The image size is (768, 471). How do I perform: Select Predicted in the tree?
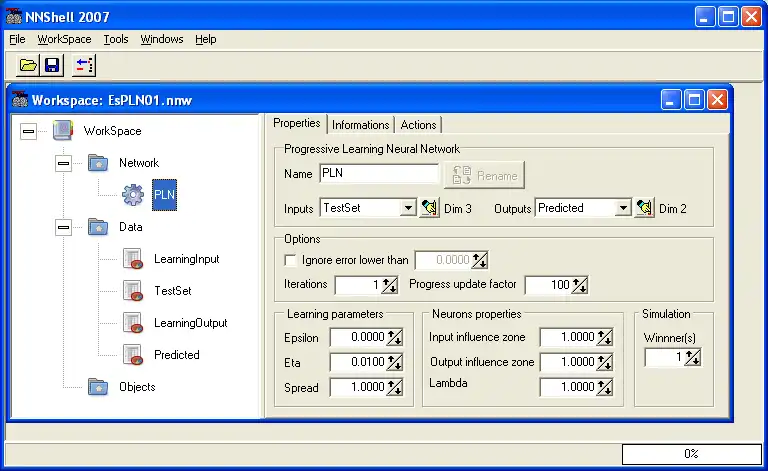(177, 355)
